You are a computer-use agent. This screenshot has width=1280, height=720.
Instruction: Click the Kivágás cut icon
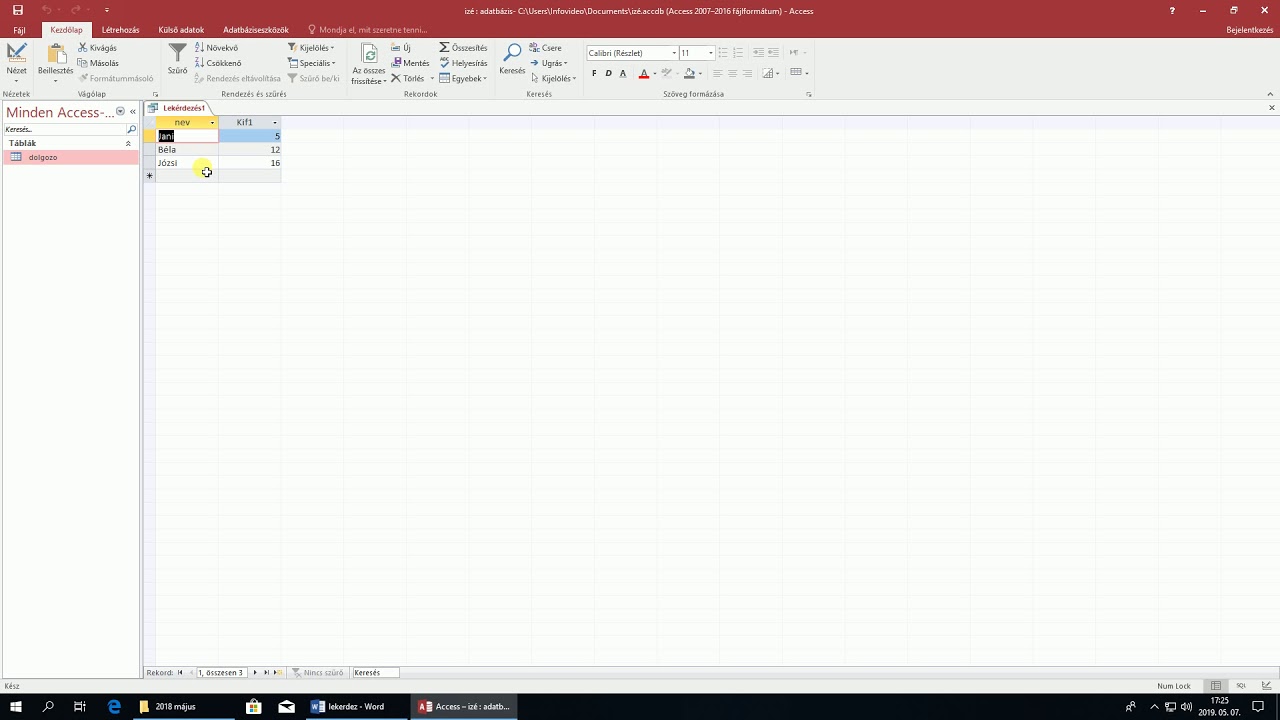[83, 47]
